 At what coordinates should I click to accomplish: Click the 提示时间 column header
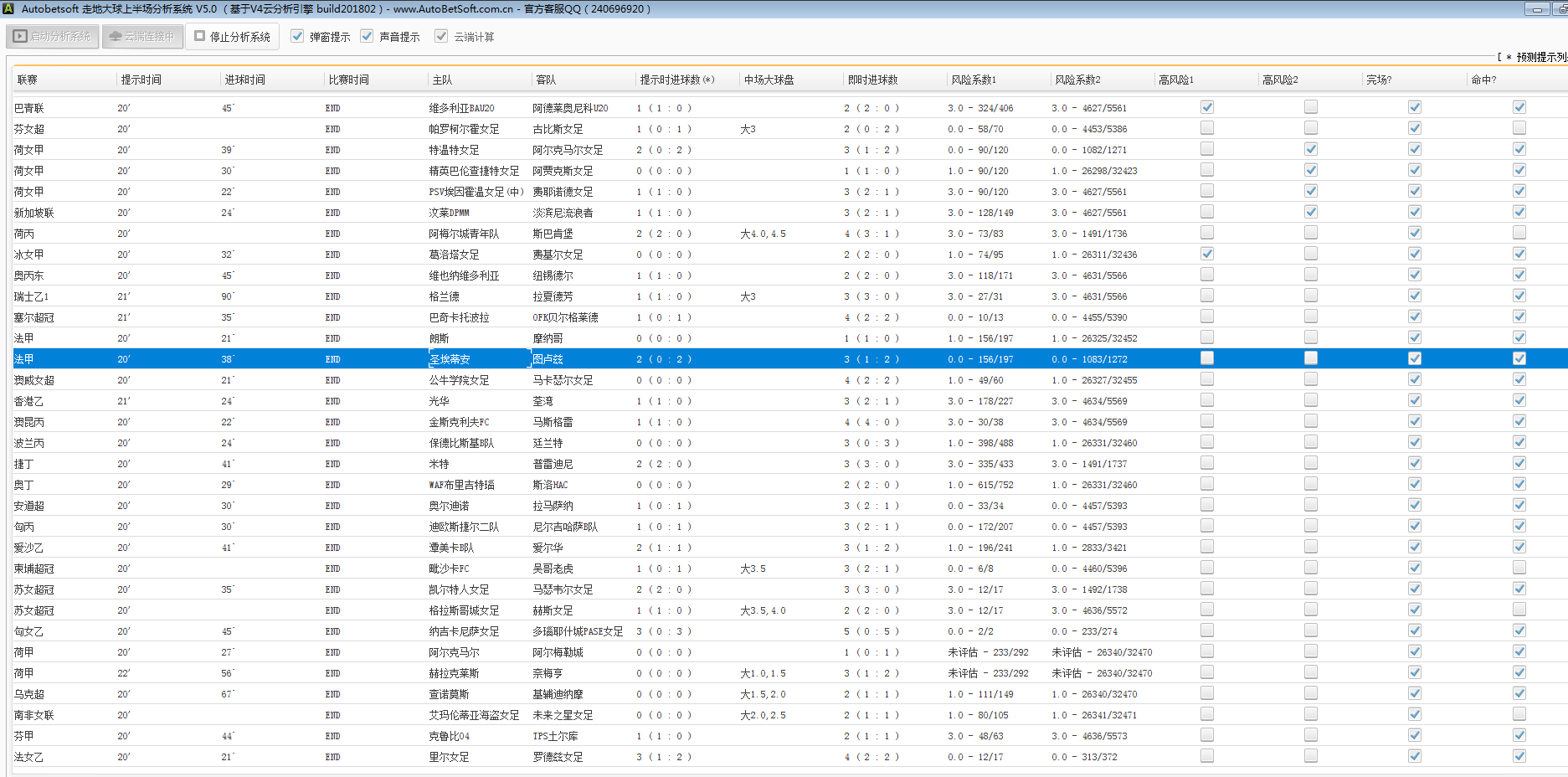coord(141,80)
